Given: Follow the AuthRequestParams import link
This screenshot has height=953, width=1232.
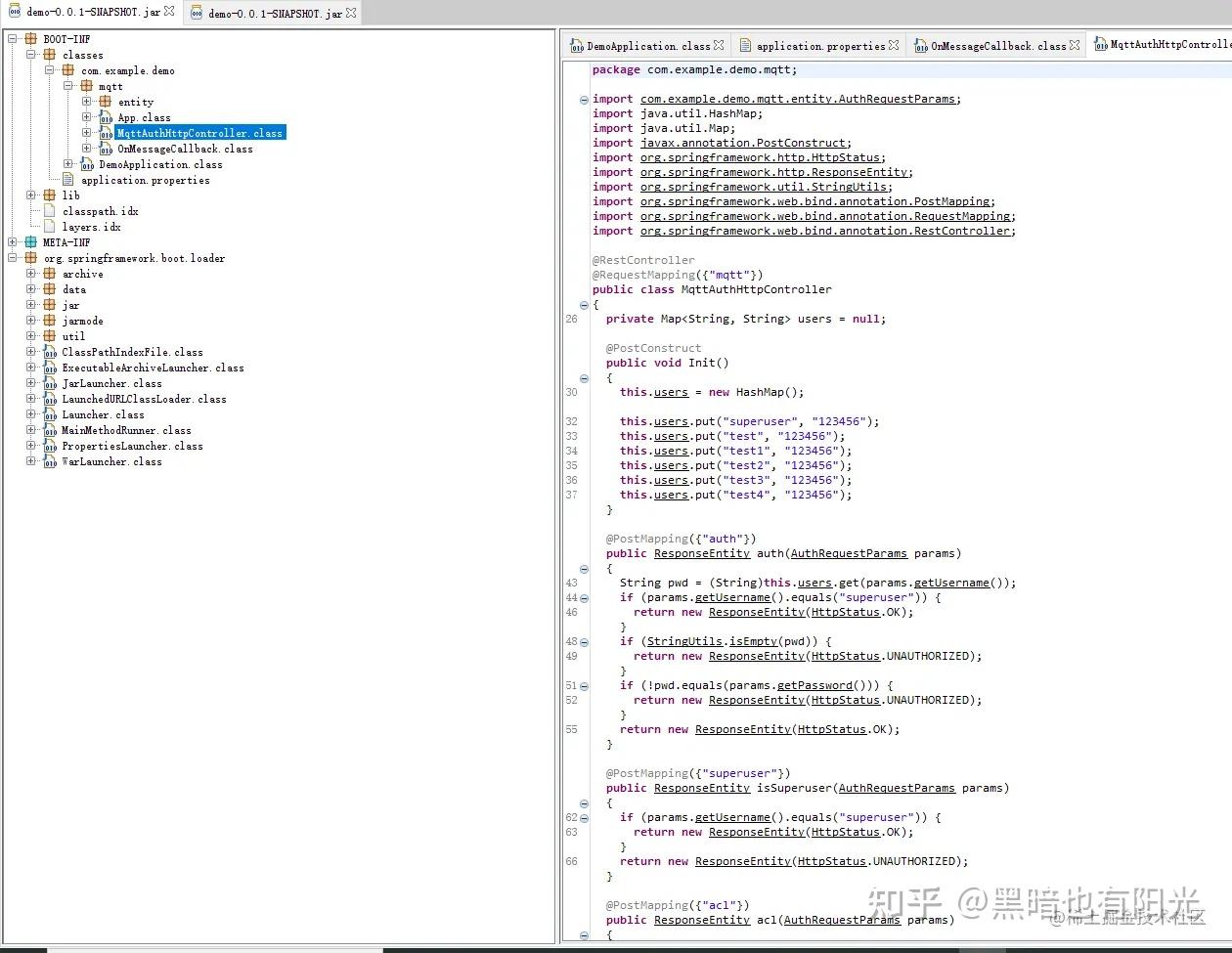Looking at the screenshot, I should (800, 99).
